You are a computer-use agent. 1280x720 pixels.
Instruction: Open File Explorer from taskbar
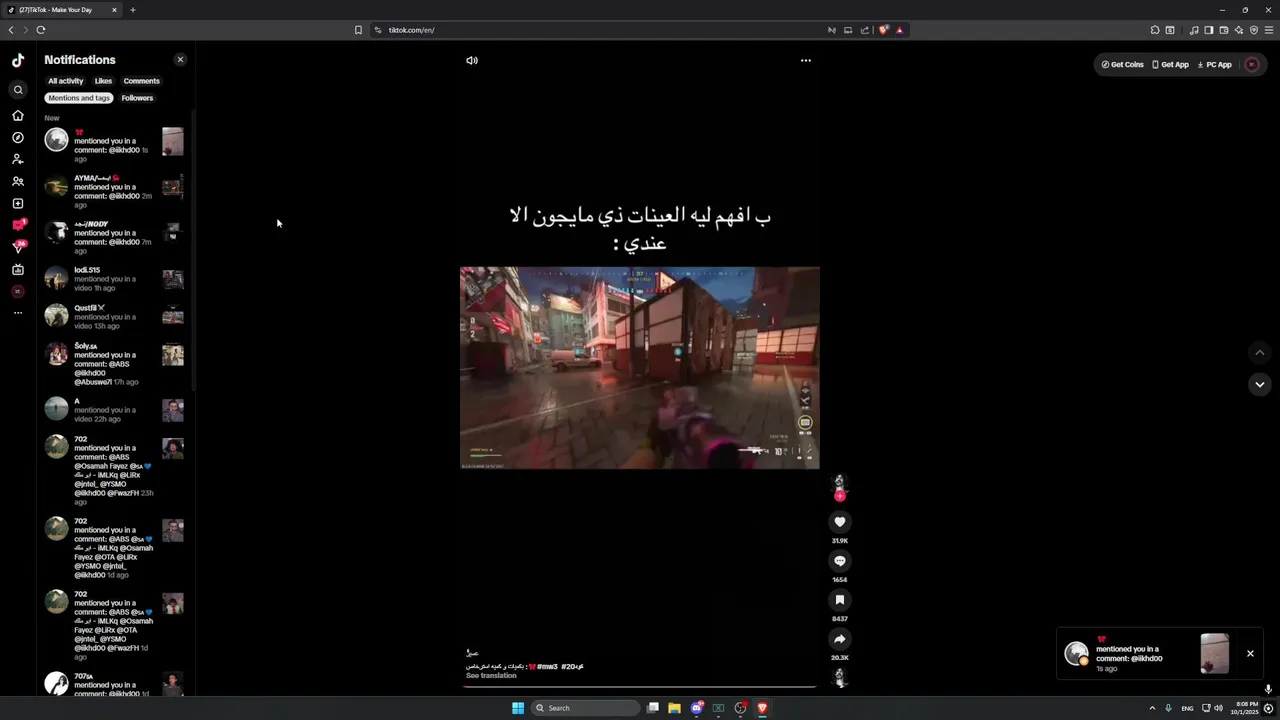[x=675, y=708]
